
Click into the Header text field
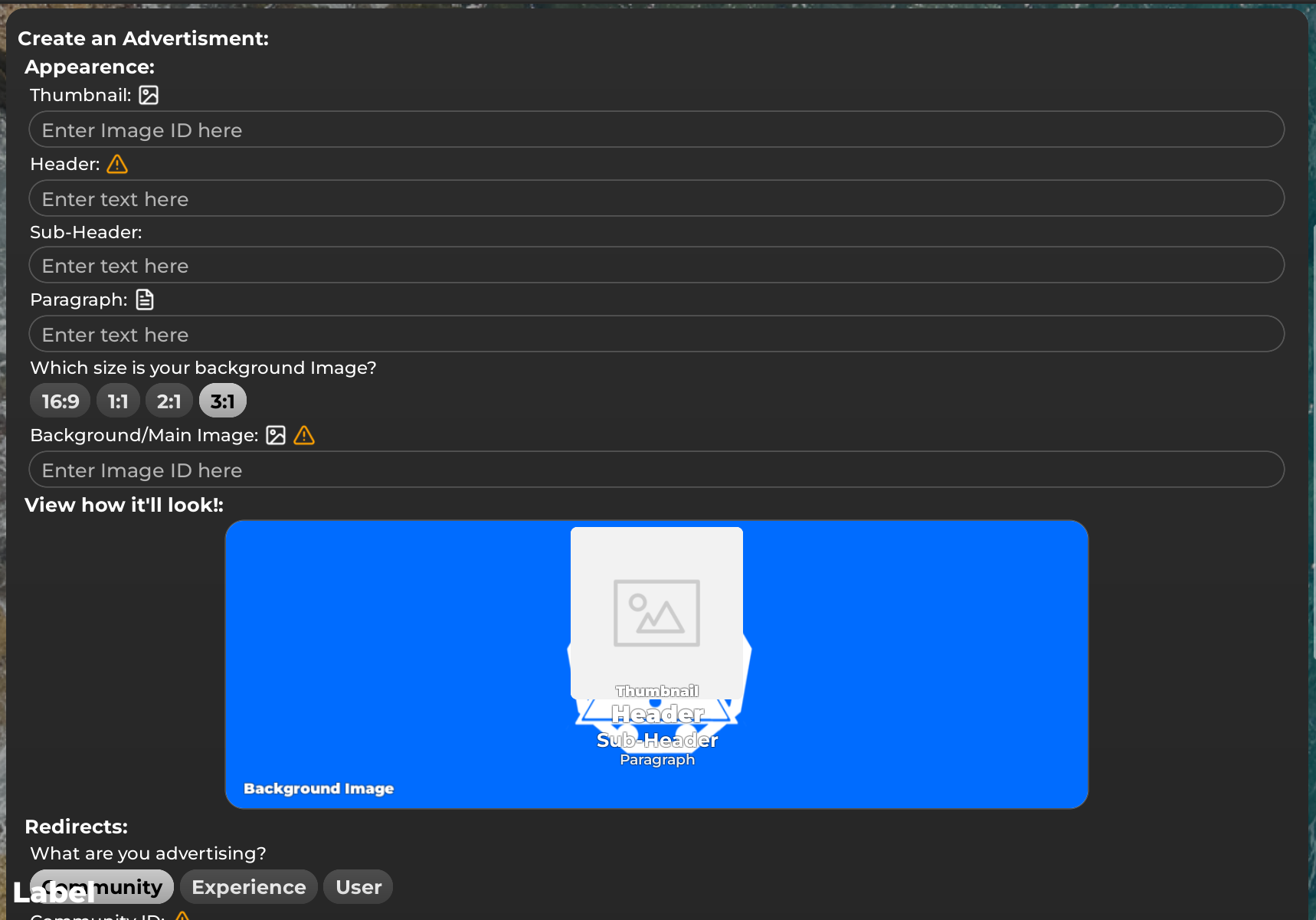click(656, 198)
